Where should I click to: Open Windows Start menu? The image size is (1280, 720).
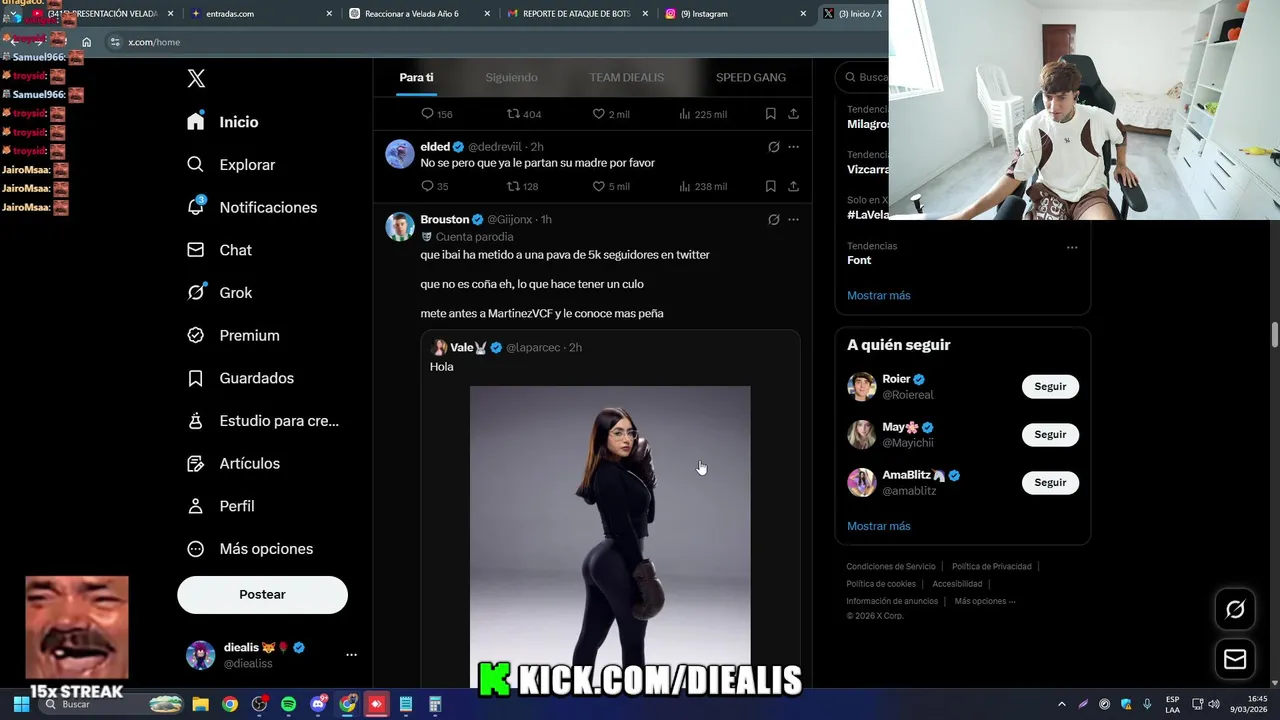[x=21, y=704]
